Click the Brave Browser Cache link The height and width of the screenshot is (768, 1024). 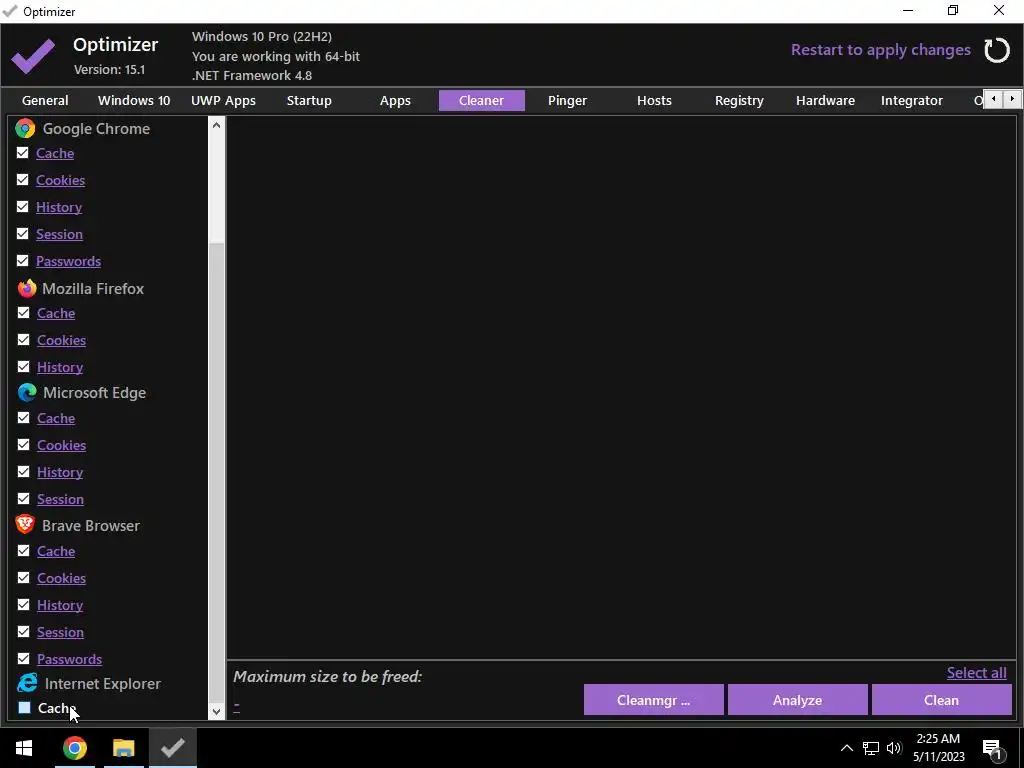(56, 551)
